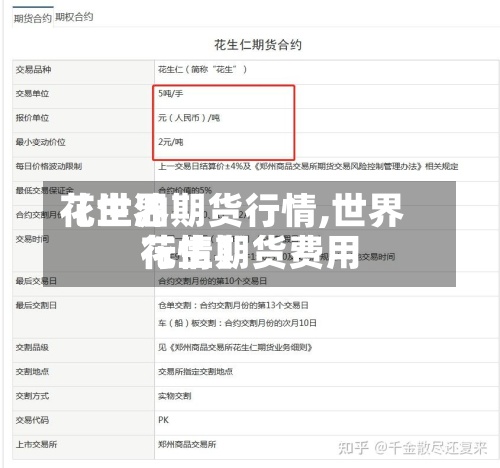
Task: Select the value 元（人民币）/吨
Action: [x=189, y=118]
